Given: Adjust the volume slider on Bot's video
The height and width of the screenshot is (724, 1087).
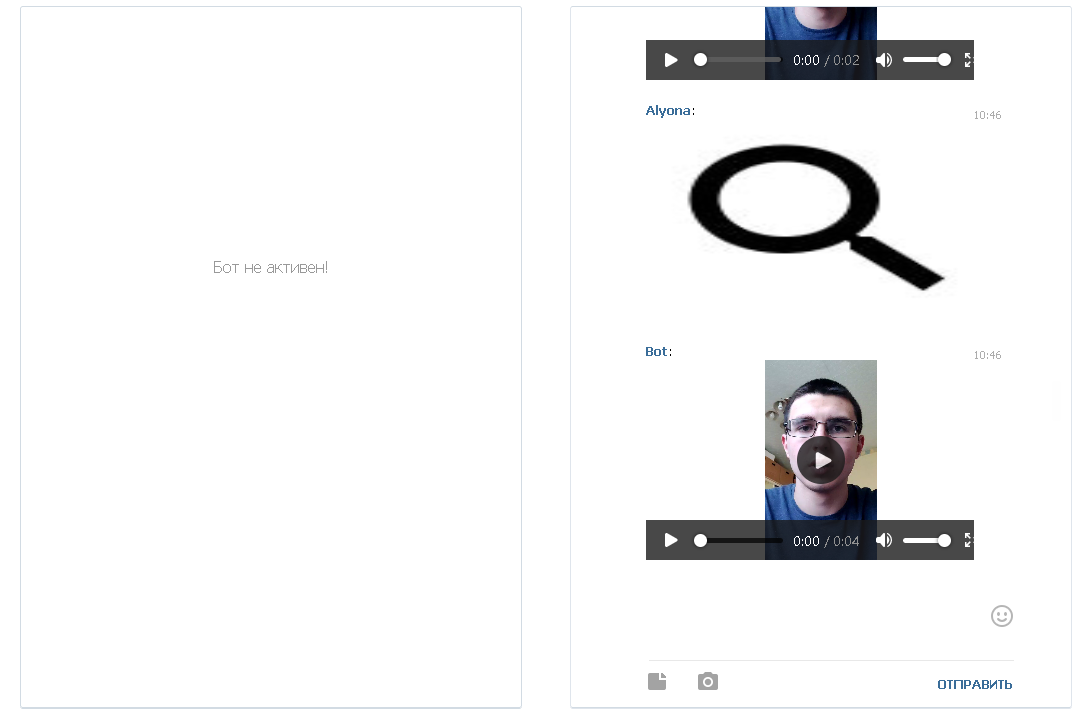Looking at the screenshot, I should point(927,540).
